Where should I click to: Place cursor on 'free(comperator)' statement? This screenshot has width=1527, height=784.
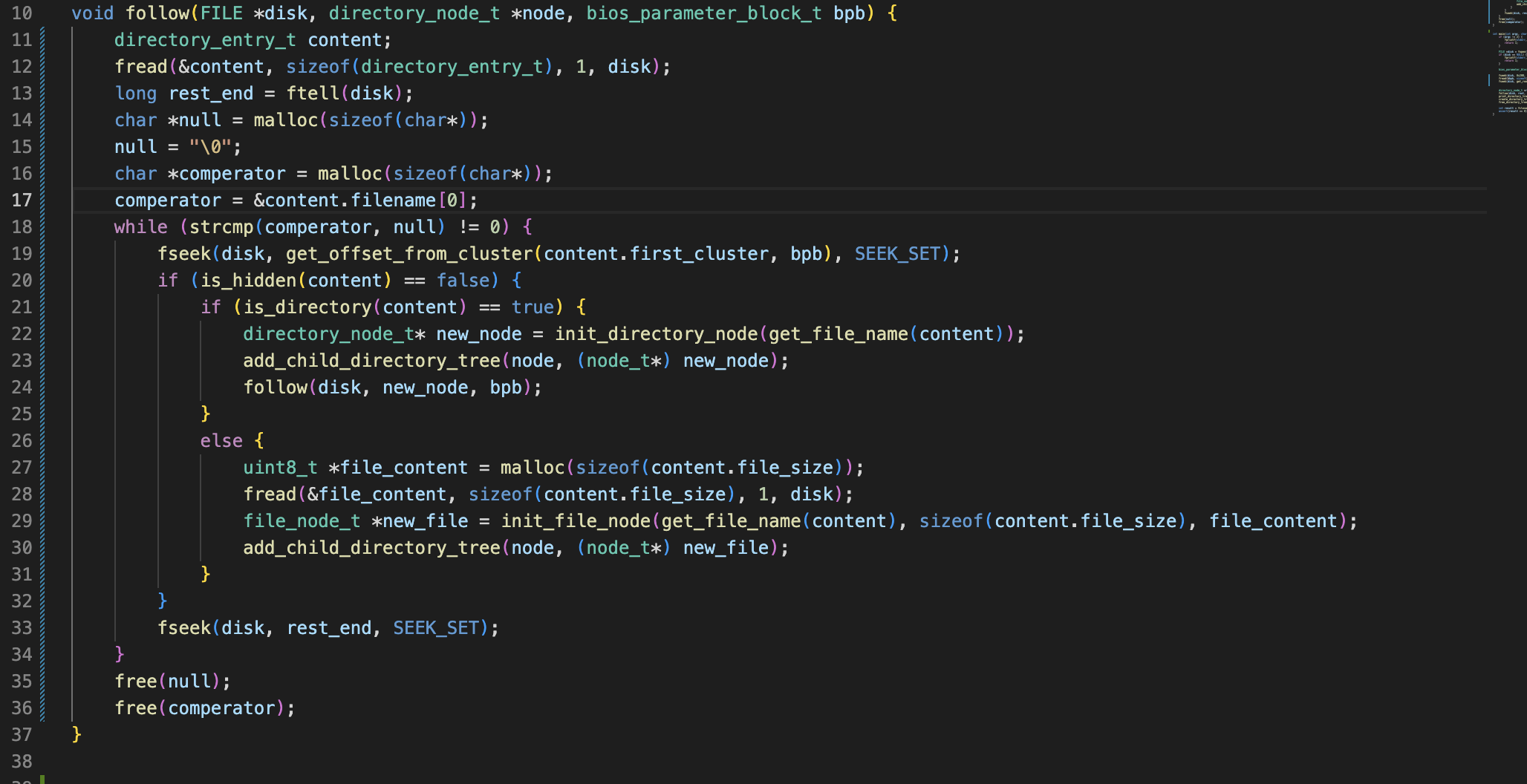pos(204,708)
